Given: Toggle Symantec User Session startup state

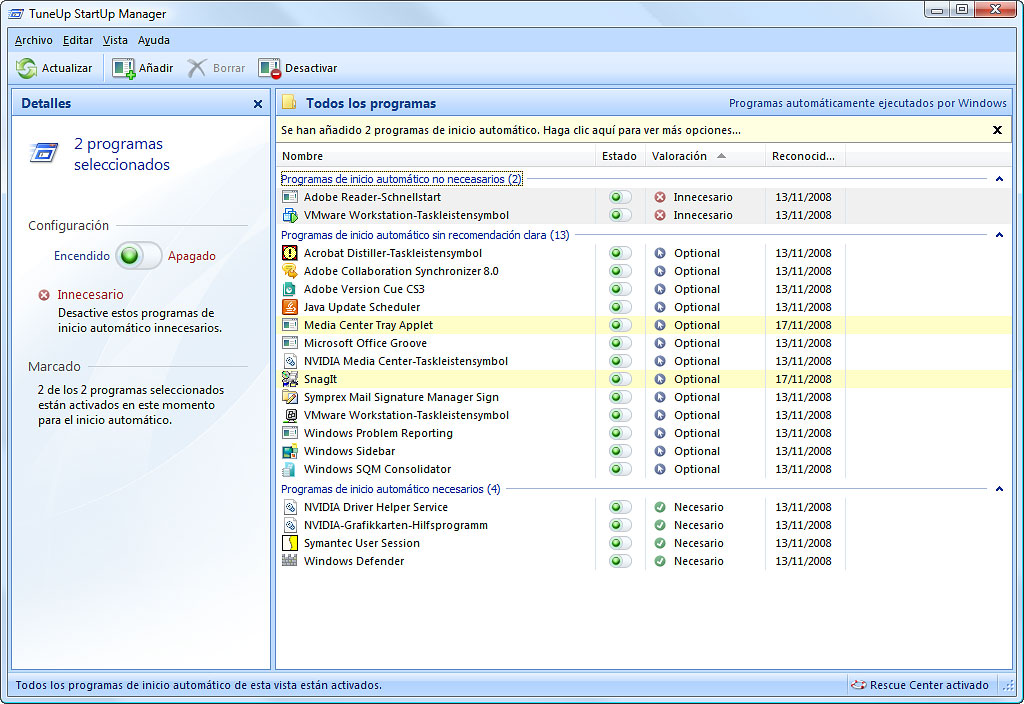Looking at the screenshot, I should 620,543.
